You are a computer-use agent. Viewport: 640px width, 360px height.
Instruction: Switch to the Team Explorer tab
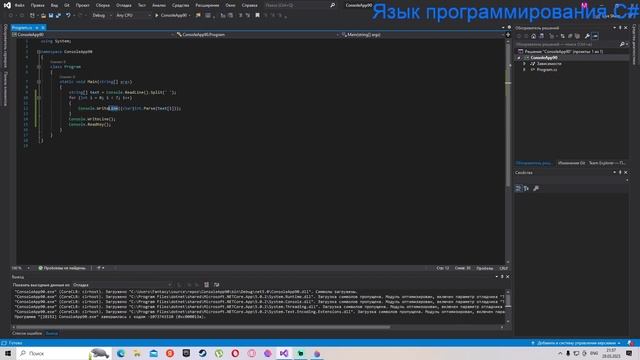pos(607,163)
